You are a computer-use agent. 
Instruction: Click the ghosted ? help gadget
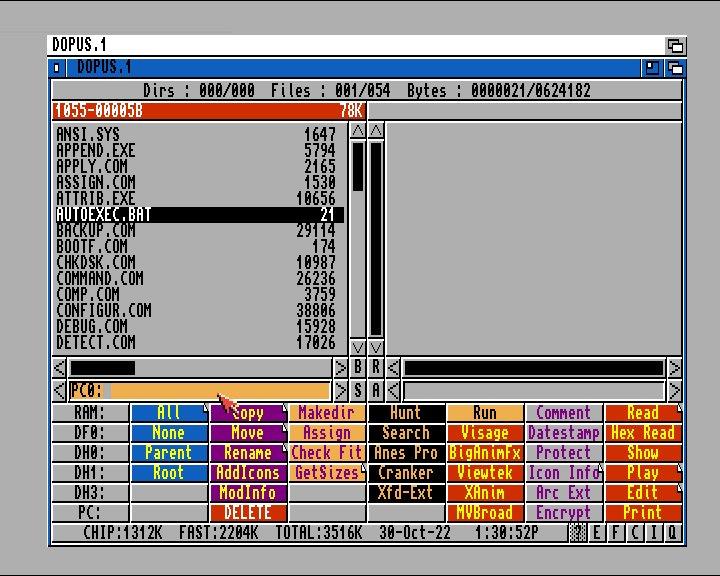click(x=577, y=533)
